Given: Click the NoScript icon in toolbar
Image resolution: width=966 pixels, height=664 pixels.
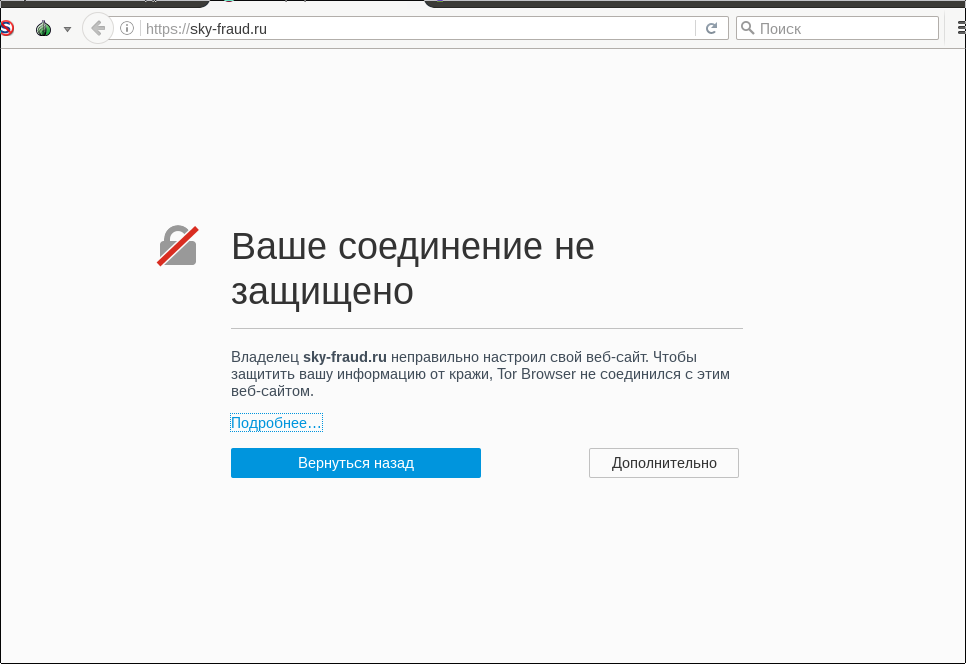Looking at the screenshot, I should (7, 28).
